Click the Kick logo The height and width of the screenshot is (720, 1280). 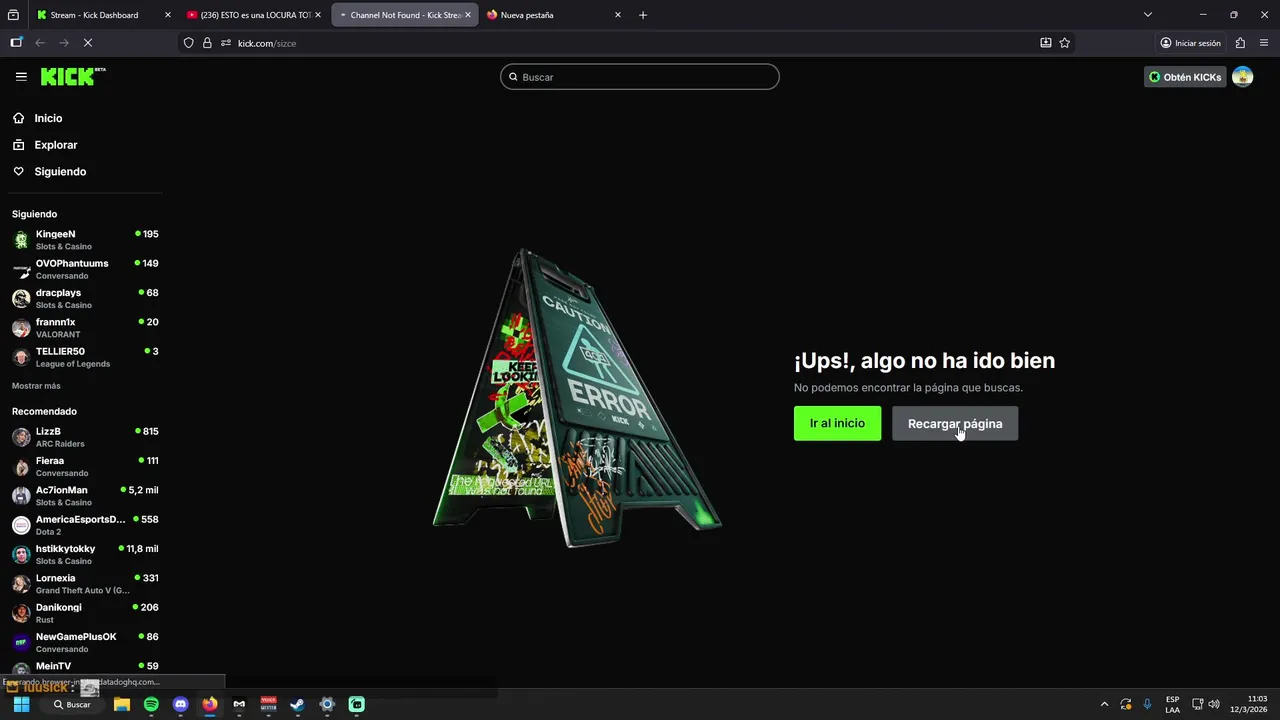(73, 77)
